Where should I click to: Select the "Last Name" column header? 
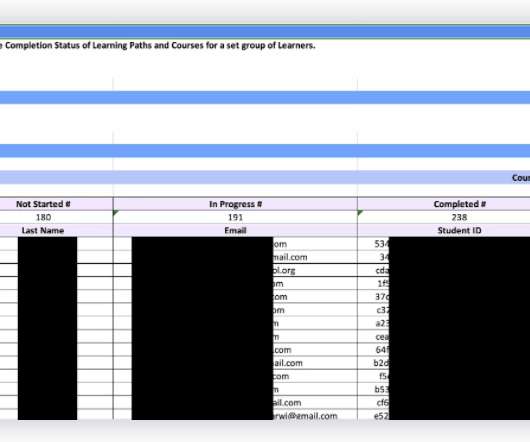[x=56, y=230]
